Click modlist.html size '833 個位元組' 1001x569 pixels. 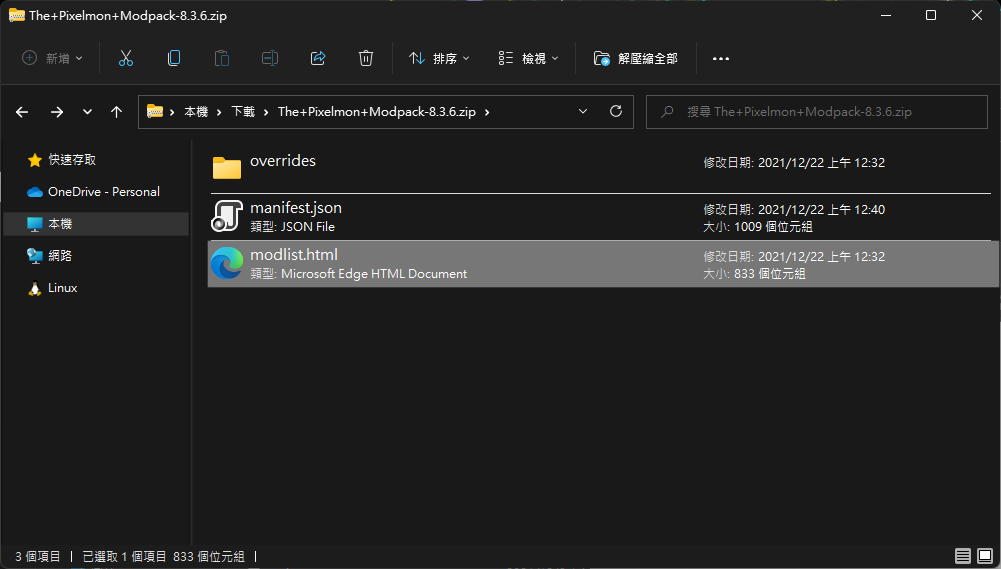pyautogui.click(x=770, y=274)
